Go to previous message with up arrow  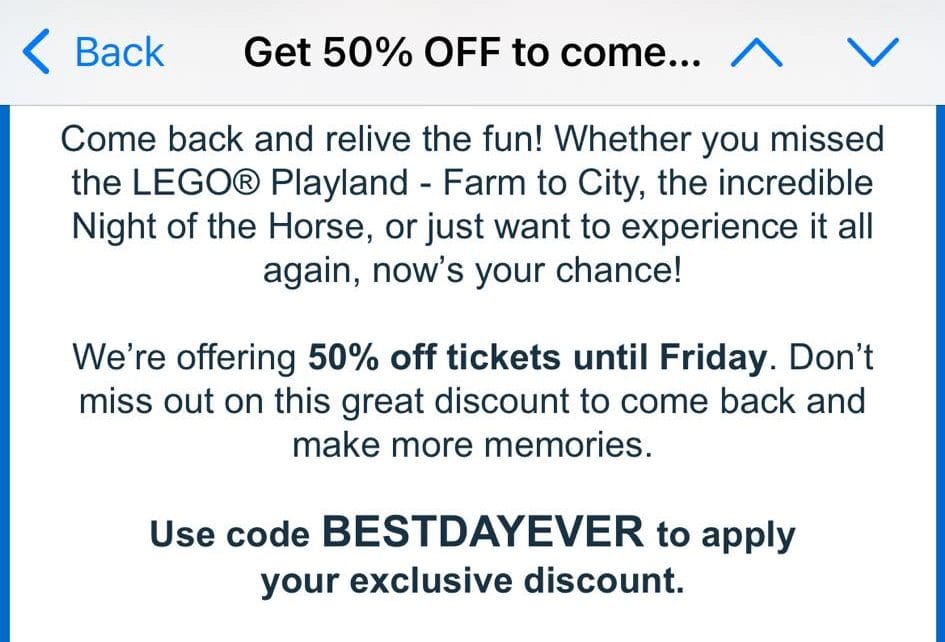[756, 52]
